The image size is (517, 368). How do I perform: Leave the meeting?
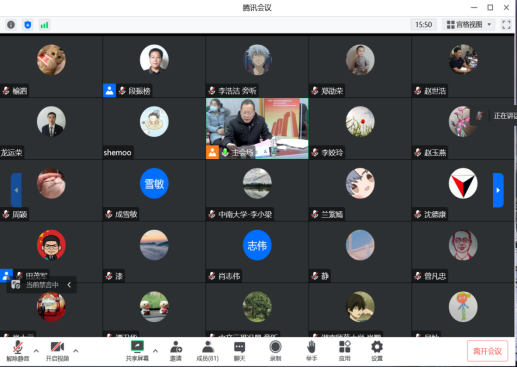coord(487,351)
